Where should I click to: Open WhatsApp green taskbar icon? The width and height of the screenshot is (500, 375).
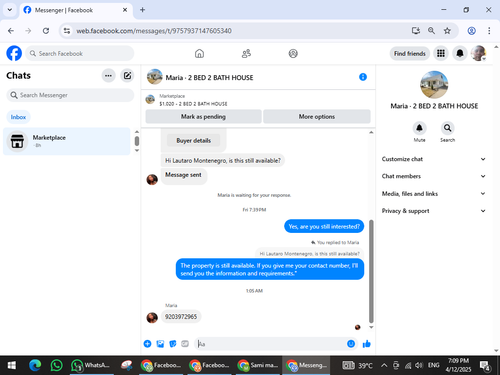coord(57,365)
